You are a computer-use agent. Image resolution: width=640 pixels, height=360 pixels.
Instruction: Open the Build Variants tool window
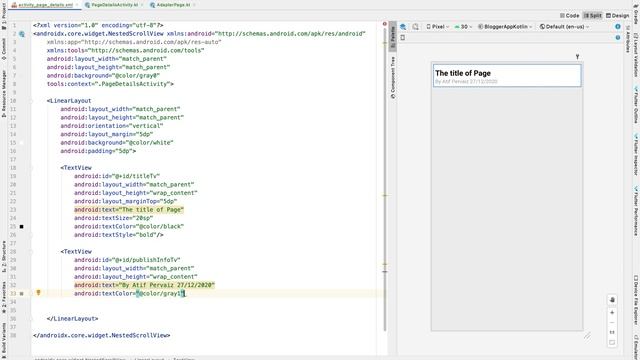coord(4,341)
